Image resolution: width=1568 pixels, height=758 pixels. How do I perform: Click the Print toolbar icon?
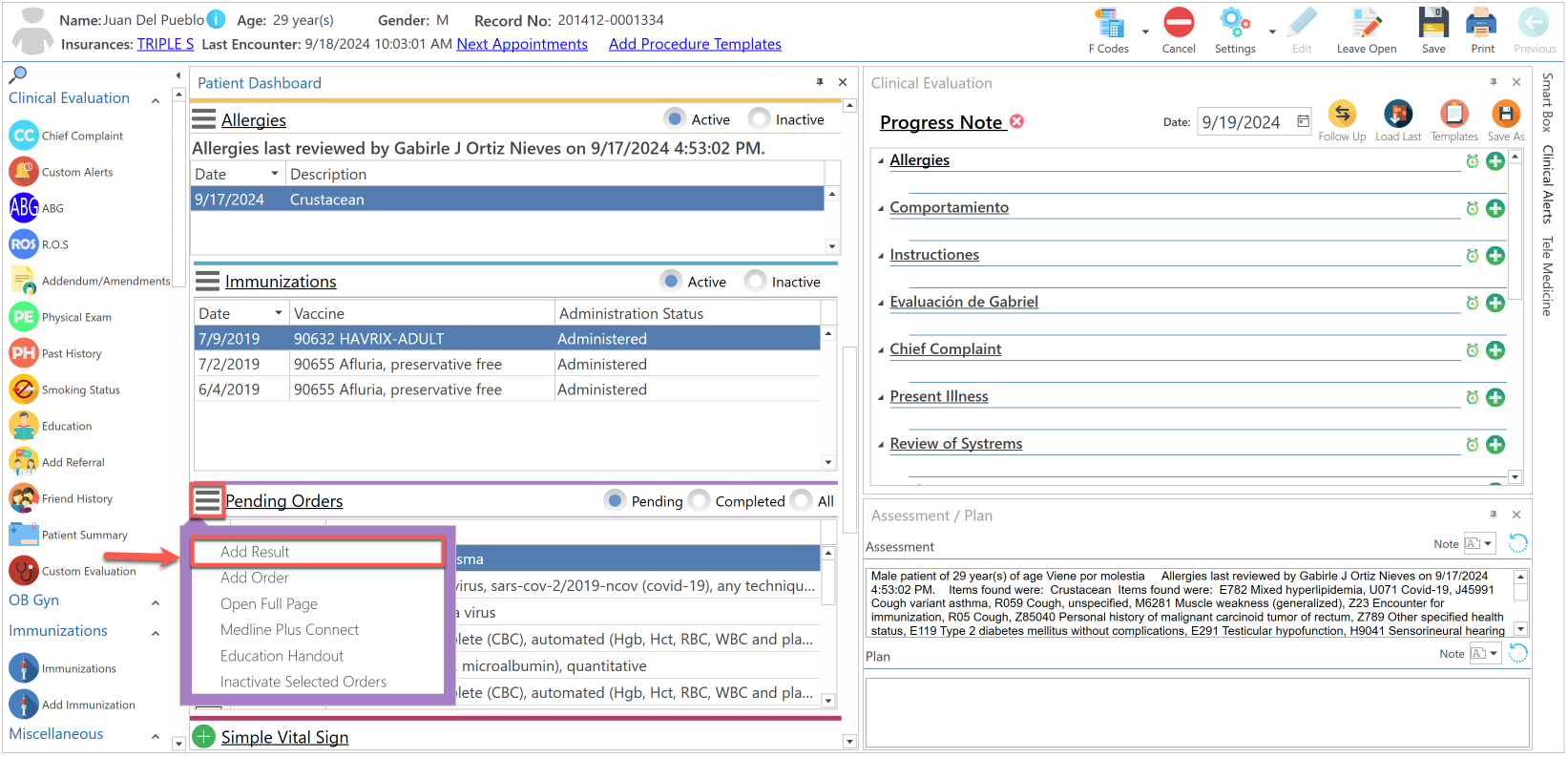tap(1482, 23)
